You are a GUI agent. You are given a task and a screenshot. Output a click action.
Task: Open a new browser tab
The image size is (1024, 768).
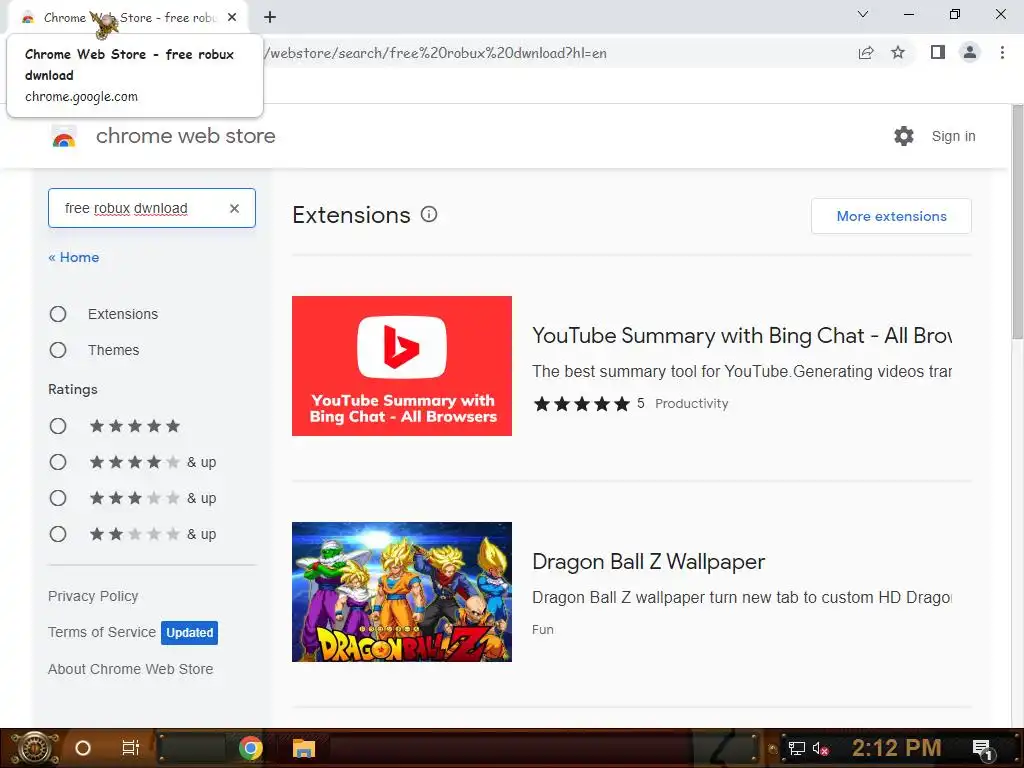click(270, 17)
